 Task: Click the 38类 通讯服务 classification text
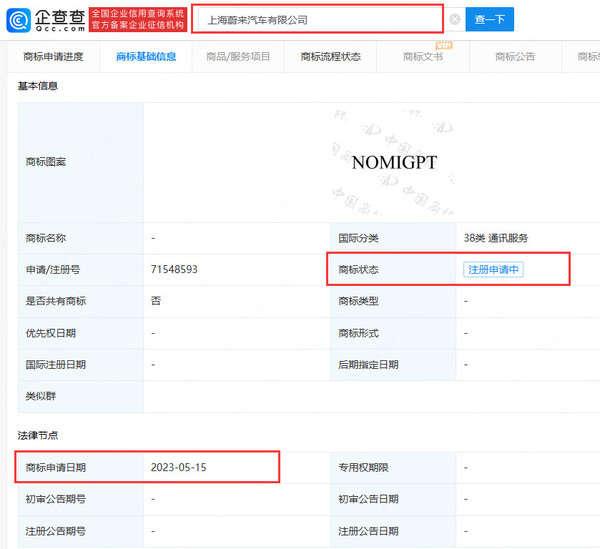pos(496,238)
